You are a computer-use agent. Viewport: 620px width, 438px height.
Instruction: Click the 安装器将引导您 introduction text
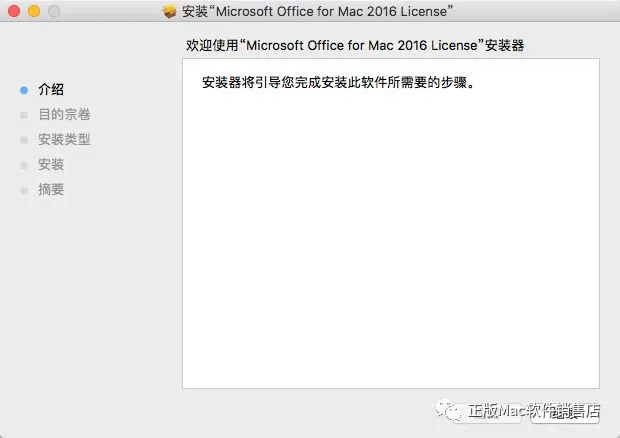(338, 82)
